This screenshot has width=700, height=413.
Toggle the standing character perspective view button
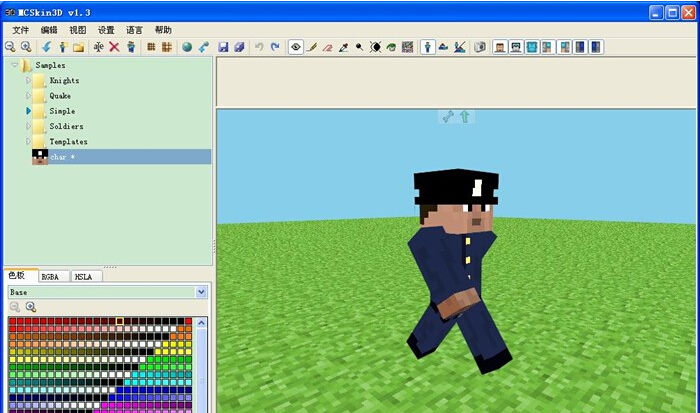427,47
